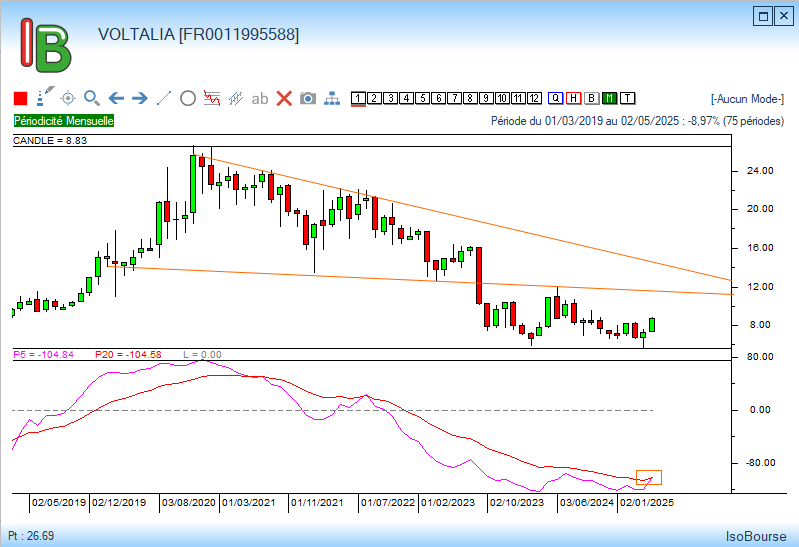Select chart layout preset 9
The height and width of the screenshot is (547, 799).
[x=486, y=98]
